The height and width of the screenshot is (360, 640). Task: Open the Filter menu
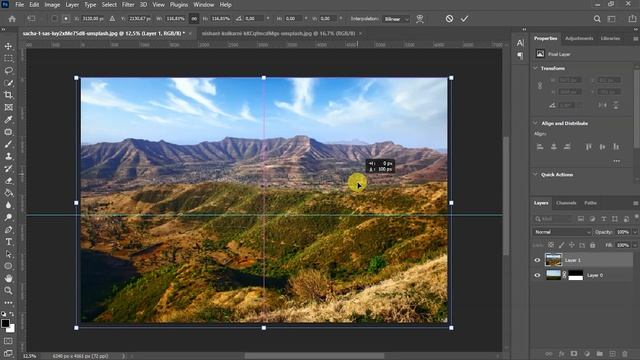click(x=128, y=5)
